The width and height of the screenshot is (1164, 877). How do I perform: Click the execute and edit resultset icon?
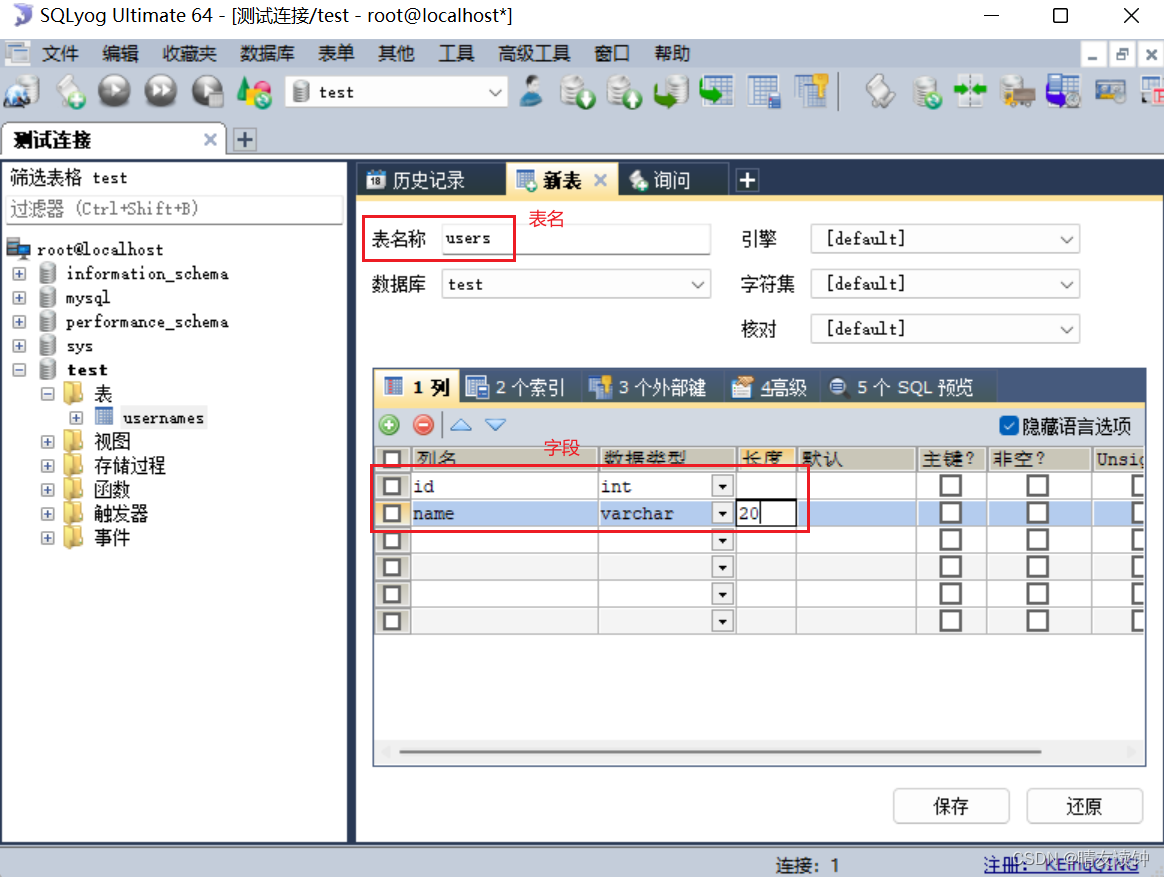point(207,91)
